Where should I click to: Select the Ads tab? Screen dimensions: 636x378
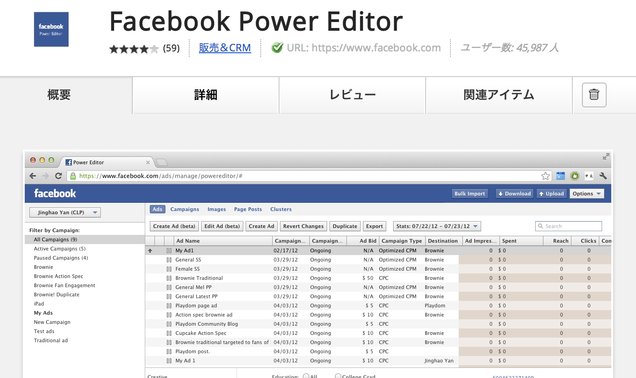[x=157, y=209]
